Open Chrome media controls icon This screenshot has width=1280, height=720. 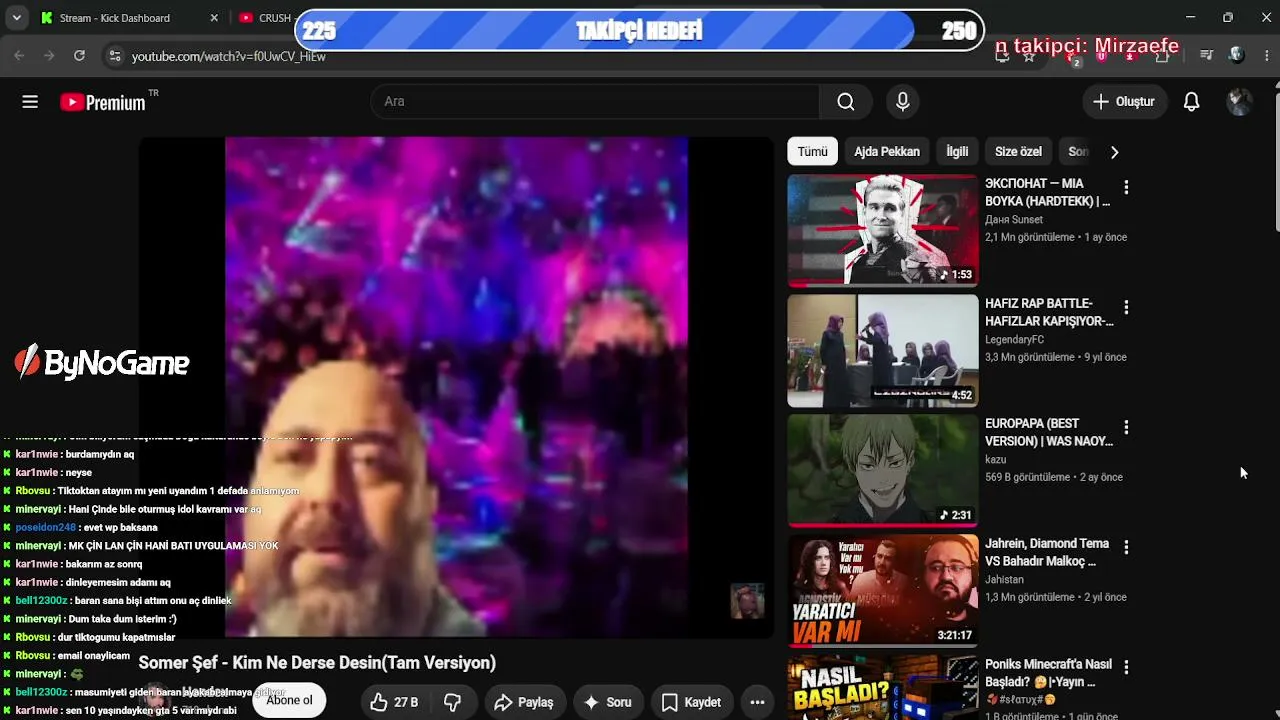tap(1207, 55)
